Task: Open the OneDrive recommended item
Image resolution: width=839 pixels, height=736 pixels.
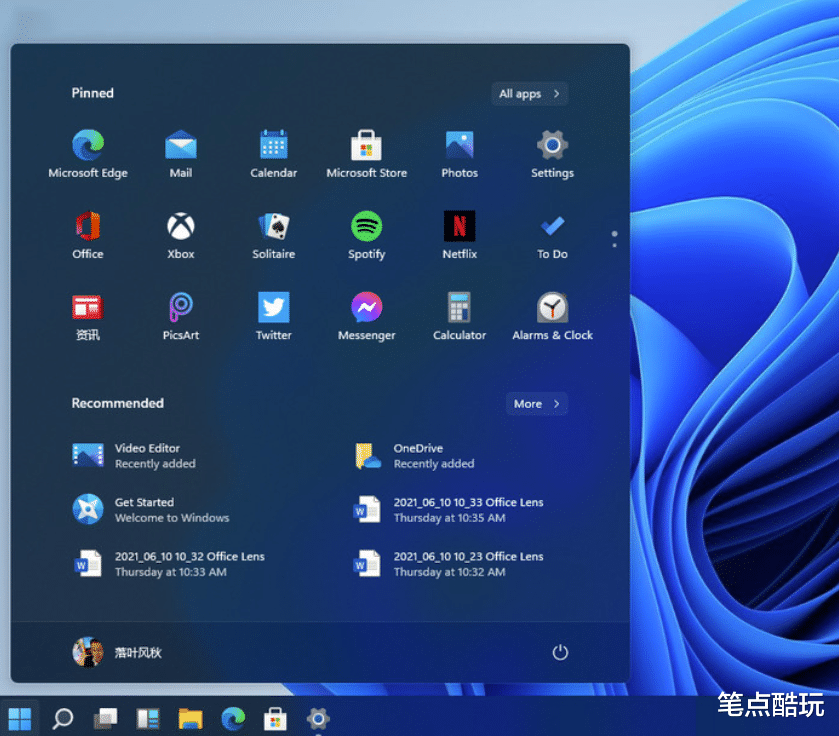Action: pyautogui.click(x=430, y=455)
